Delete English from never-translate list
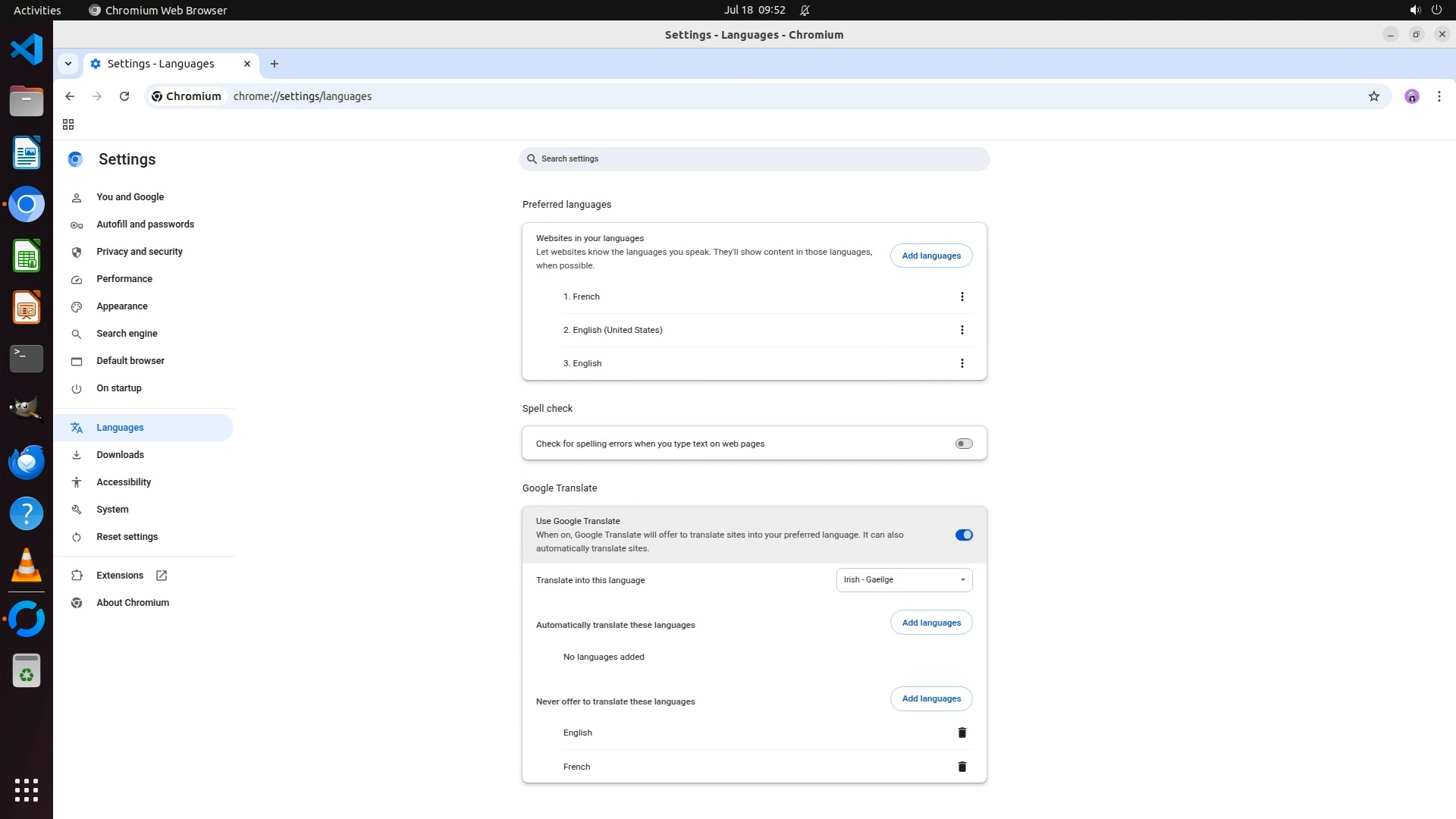The image size is (1456, 819). [x=962, y=733]
